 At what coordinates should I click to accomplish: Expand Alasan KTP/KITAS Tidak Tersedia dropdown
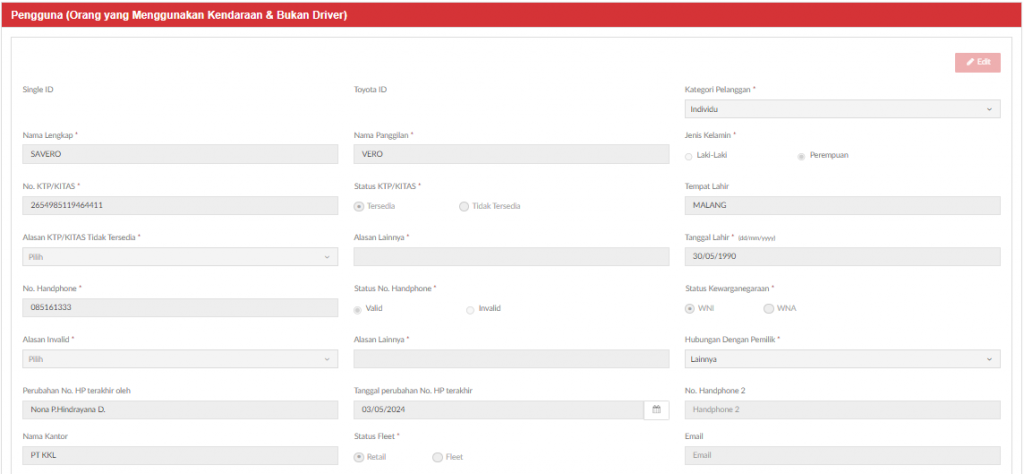(180, 257)
